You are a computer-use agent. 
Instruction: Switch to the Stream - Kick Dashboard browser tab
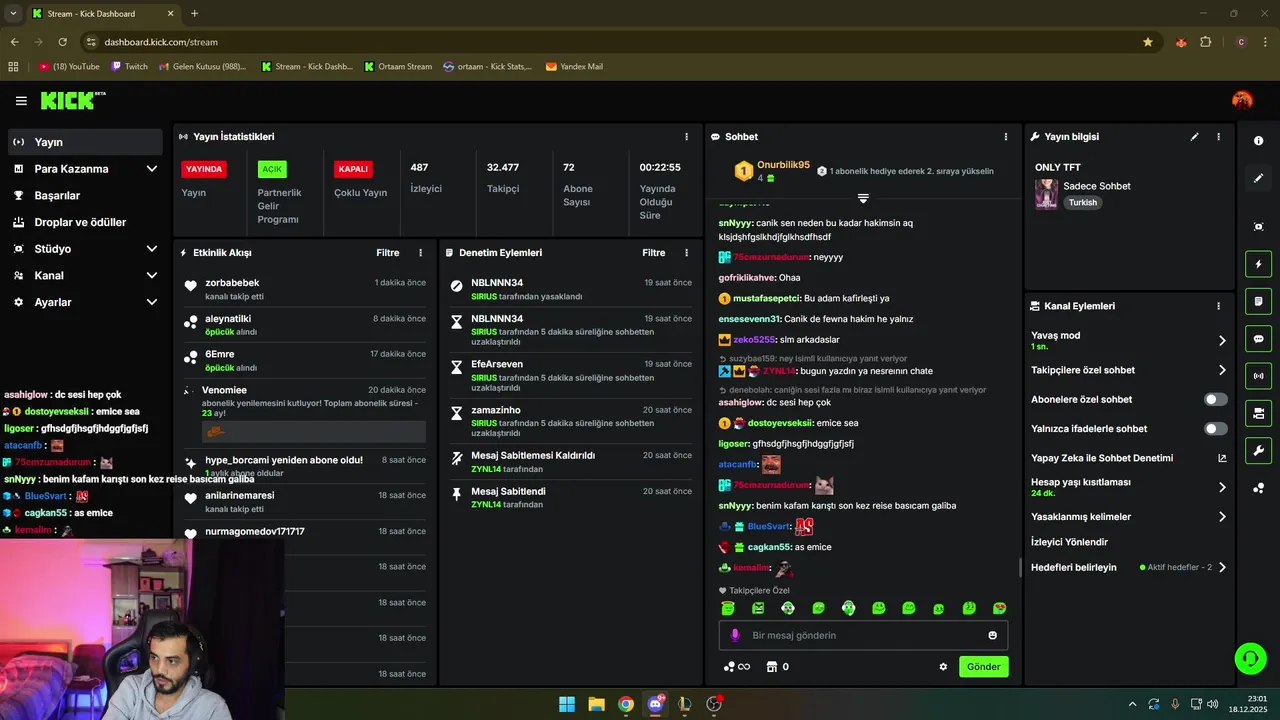pos(103,14)
